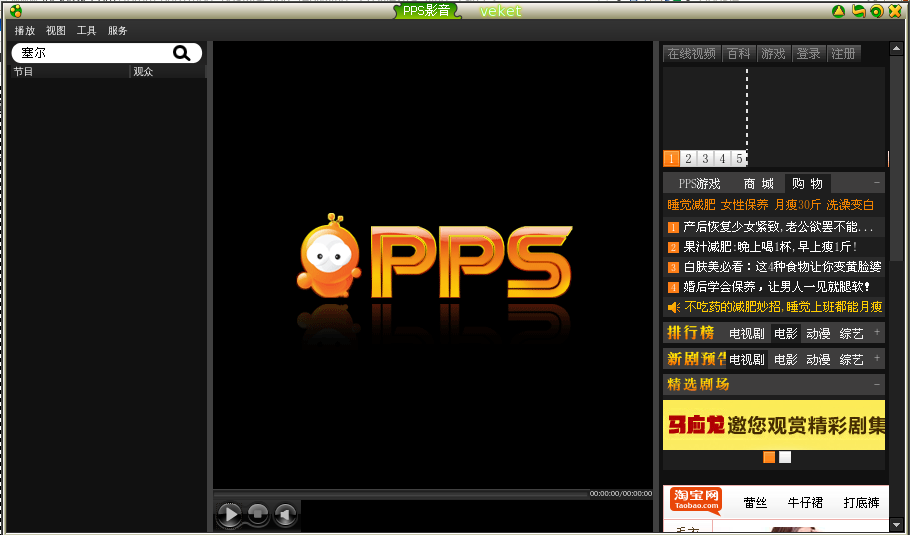Switch to the 商城 tab
The height and width of the screenshot is (535, 910).
point(759,184)
